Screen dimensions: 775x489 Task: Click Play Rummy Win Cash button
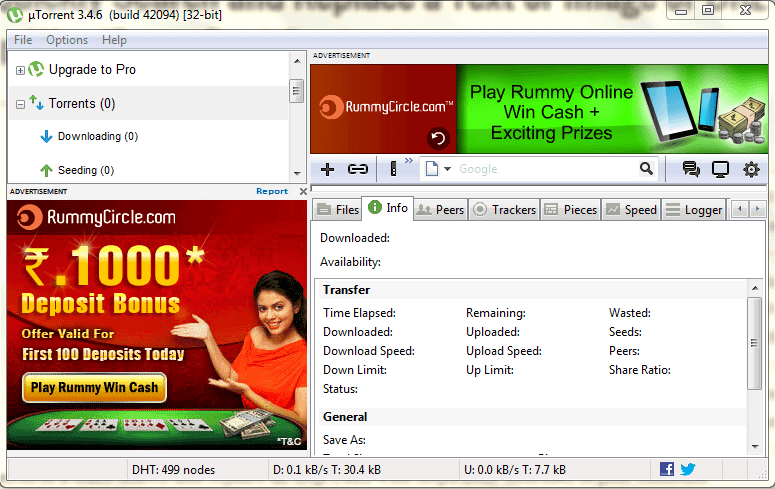(94, 388)
